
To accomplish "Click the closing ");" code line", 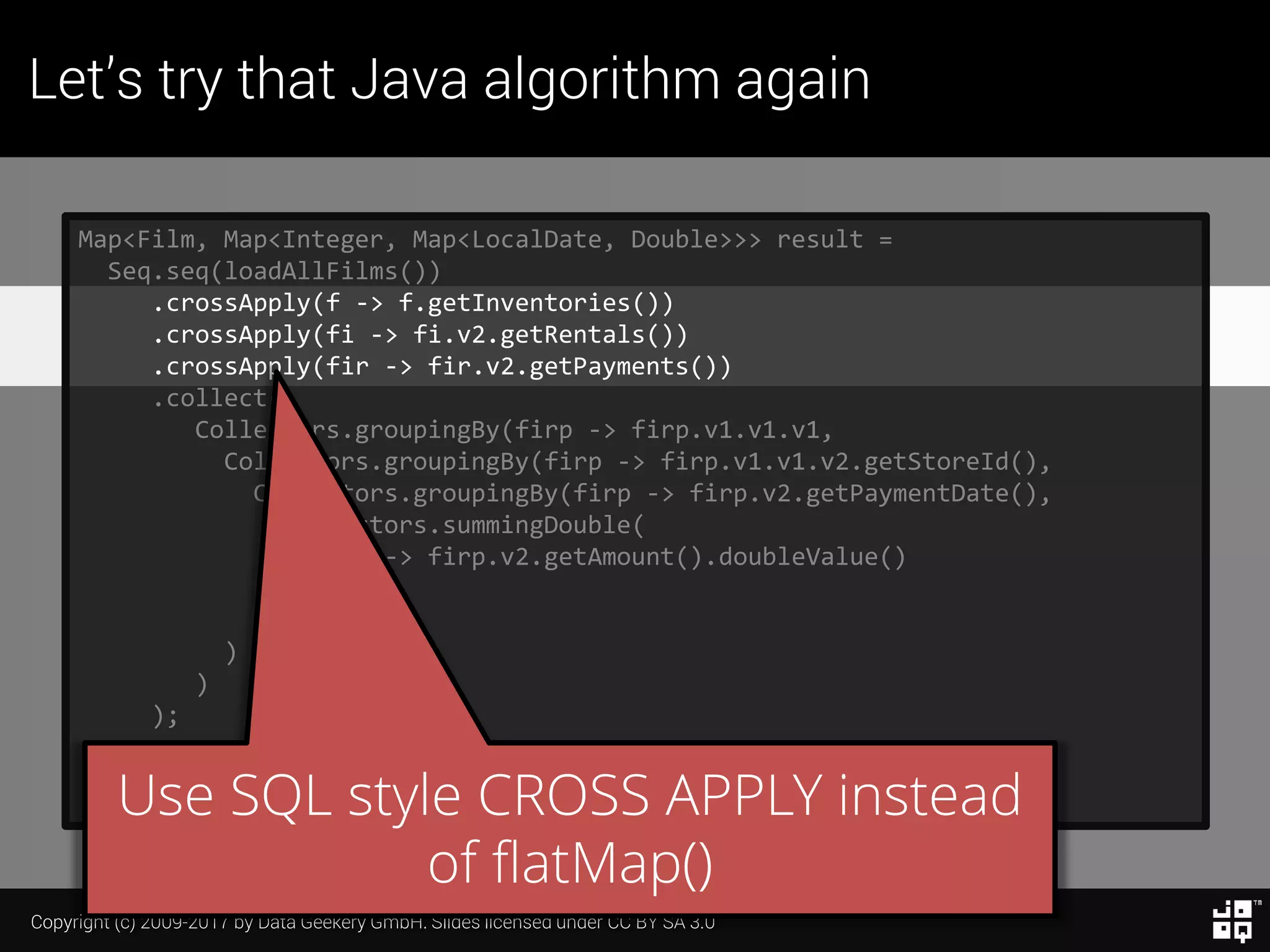I will (166, 716).
